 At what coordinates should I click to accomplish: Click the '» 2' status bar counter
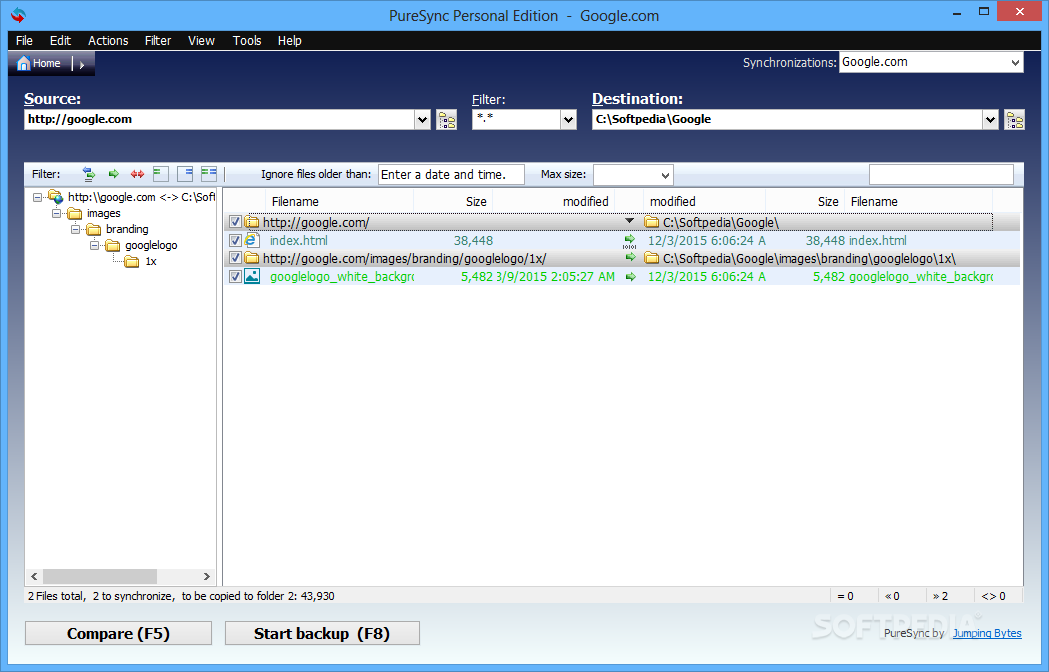pos(940,596)
